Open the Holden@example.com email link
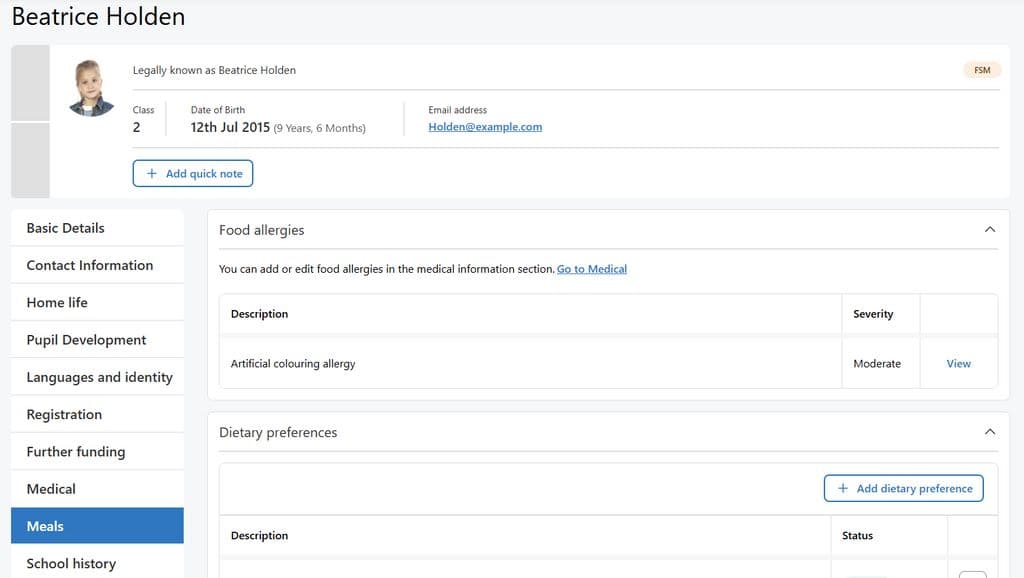Viewport: 1024px width, 578px height. coord(485,127)
